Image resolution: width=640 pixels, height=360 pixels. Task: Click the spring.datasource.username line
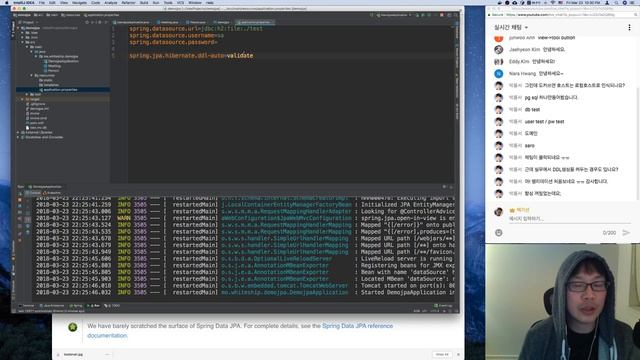pos(176,36)
